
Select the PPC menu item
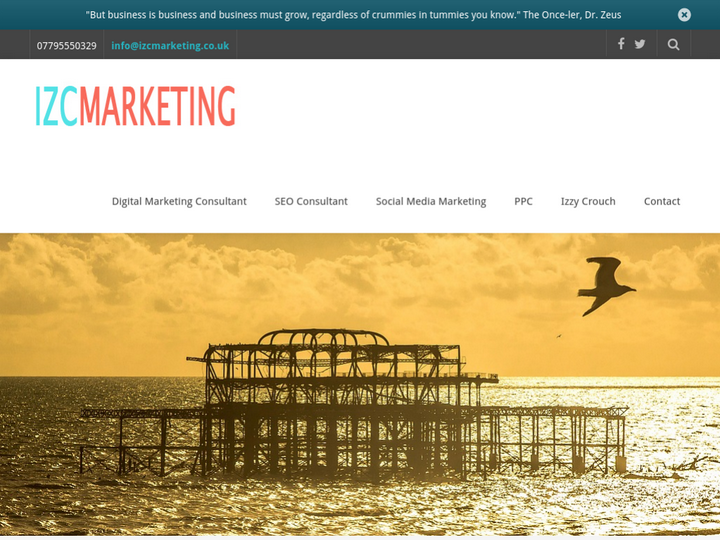click(x=523, y=202)
